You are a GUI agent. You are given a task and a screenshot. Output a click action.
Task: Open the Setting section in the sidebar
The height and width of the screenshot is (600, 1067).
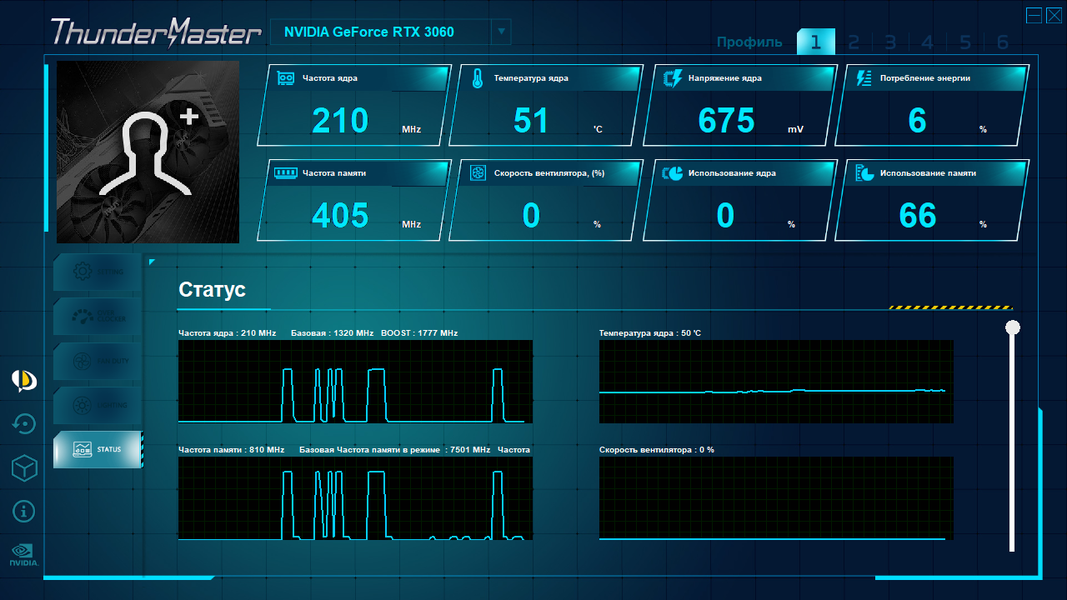click(x=98, y=272)
